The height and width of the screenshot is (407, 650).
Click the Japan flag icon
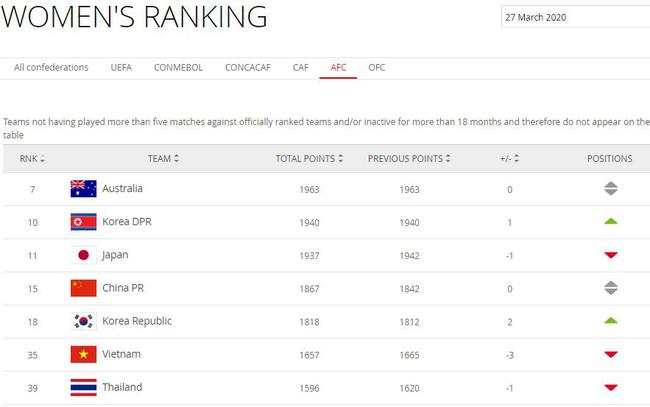(83, 255)
